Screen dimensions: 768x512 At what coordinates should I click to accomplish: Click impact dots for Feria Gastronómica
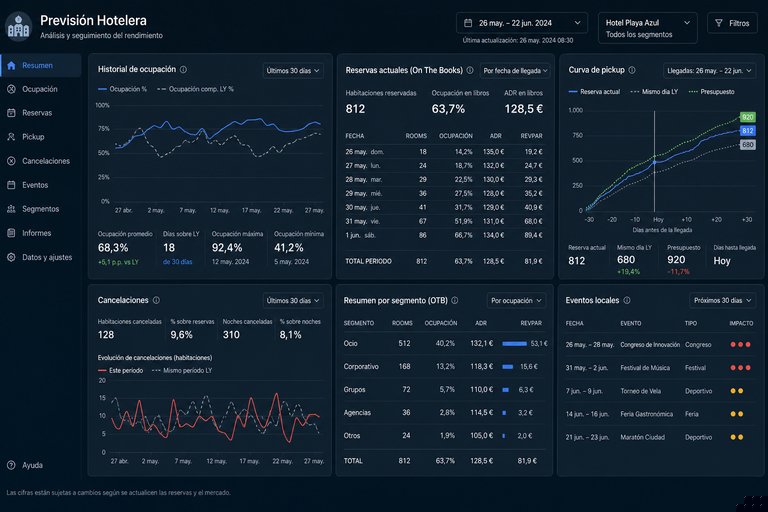pos(737,414)
